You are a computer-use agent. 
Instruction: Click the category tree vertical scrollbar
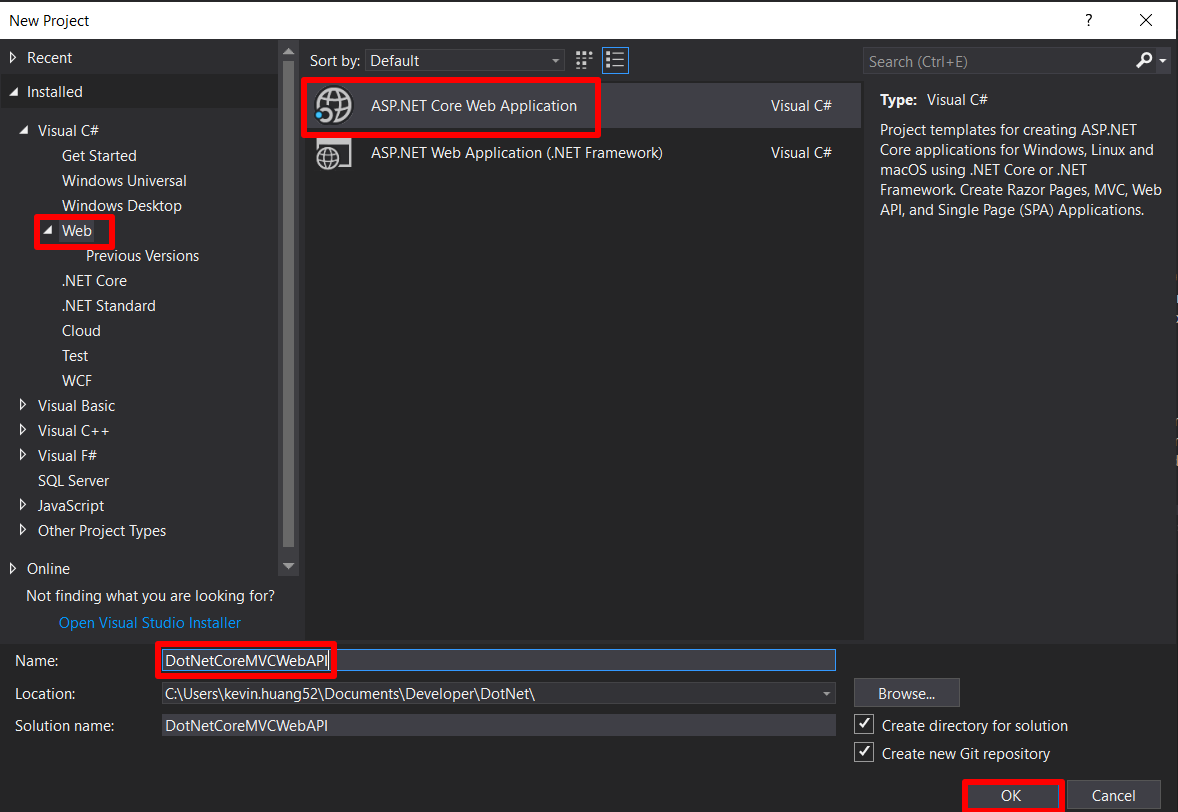pos(289,300)
